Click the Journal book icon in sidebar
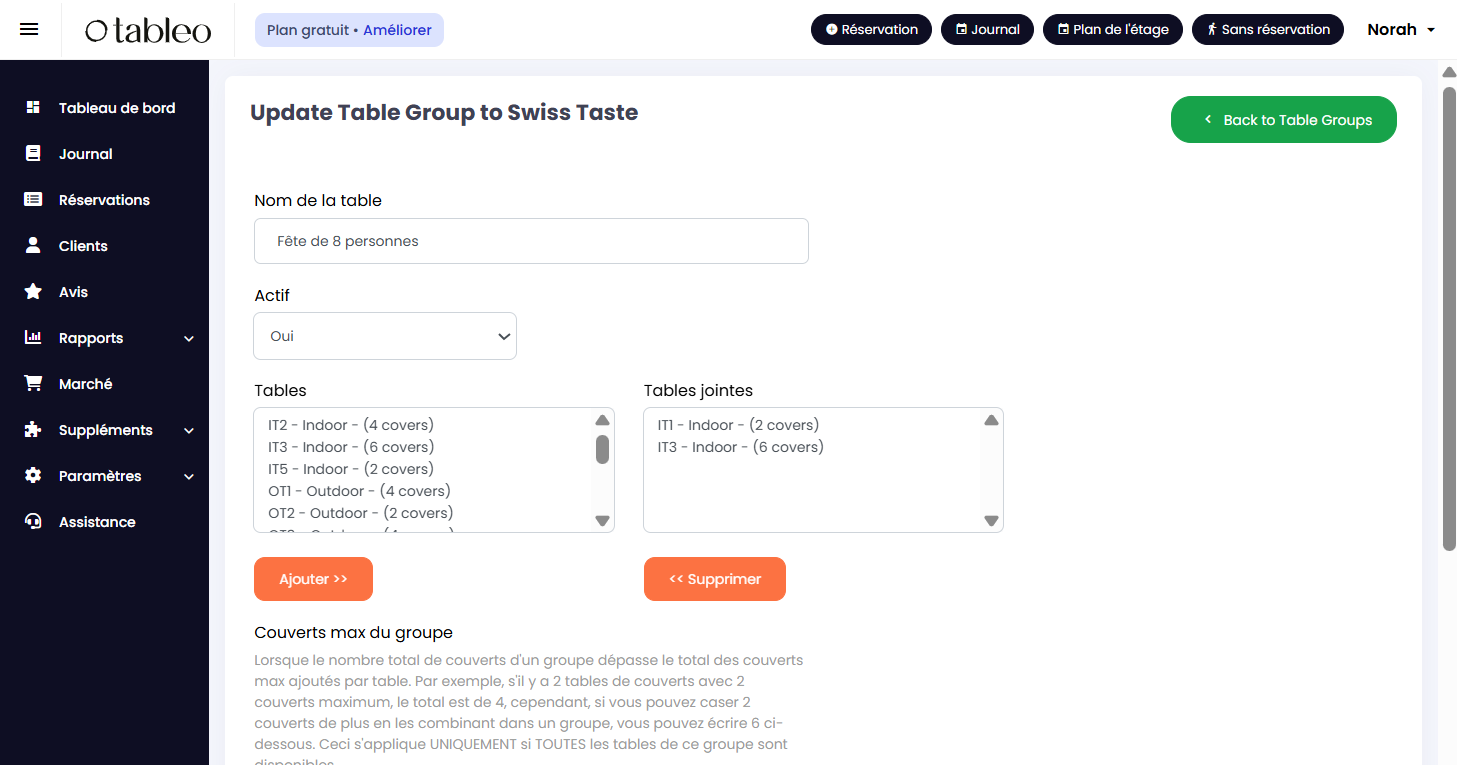This screenshot has height=765, width=1457. coord(33,154)
